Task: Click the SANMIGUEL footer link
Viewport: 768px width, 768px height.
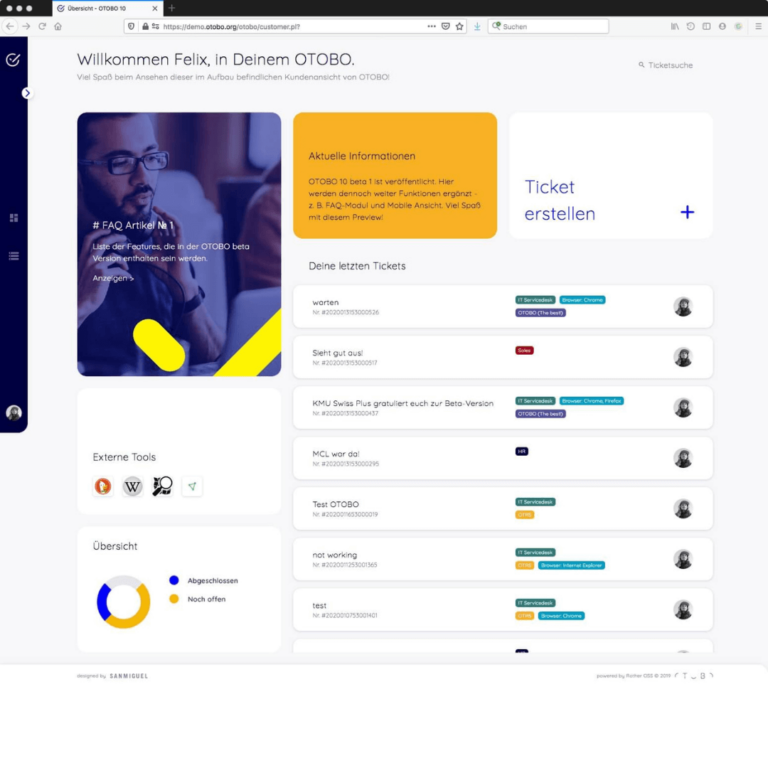Action: click(129, 676)
